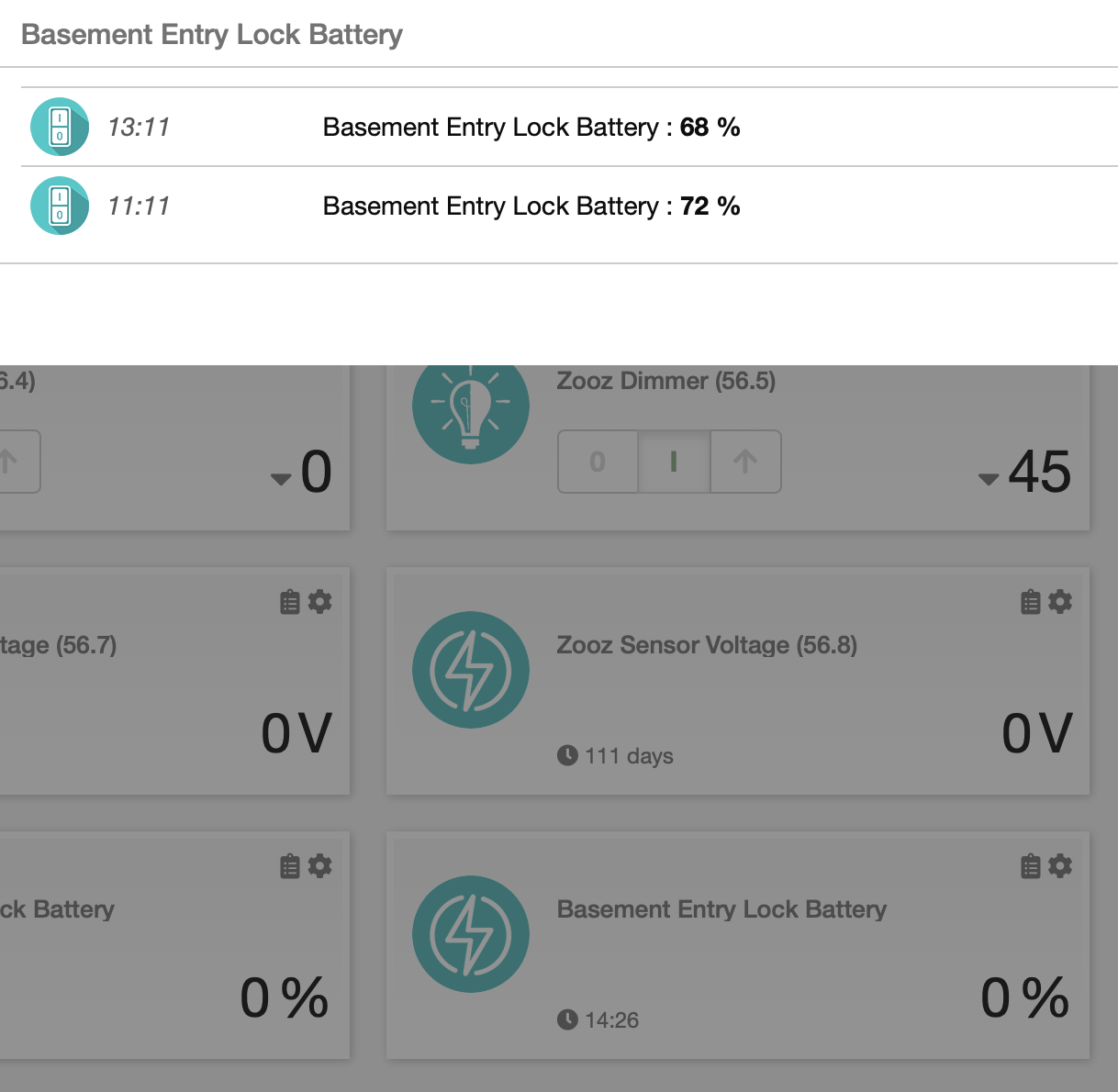
Task: Click the switch icon beside the 11:11 entry
Action: [60, 206]
